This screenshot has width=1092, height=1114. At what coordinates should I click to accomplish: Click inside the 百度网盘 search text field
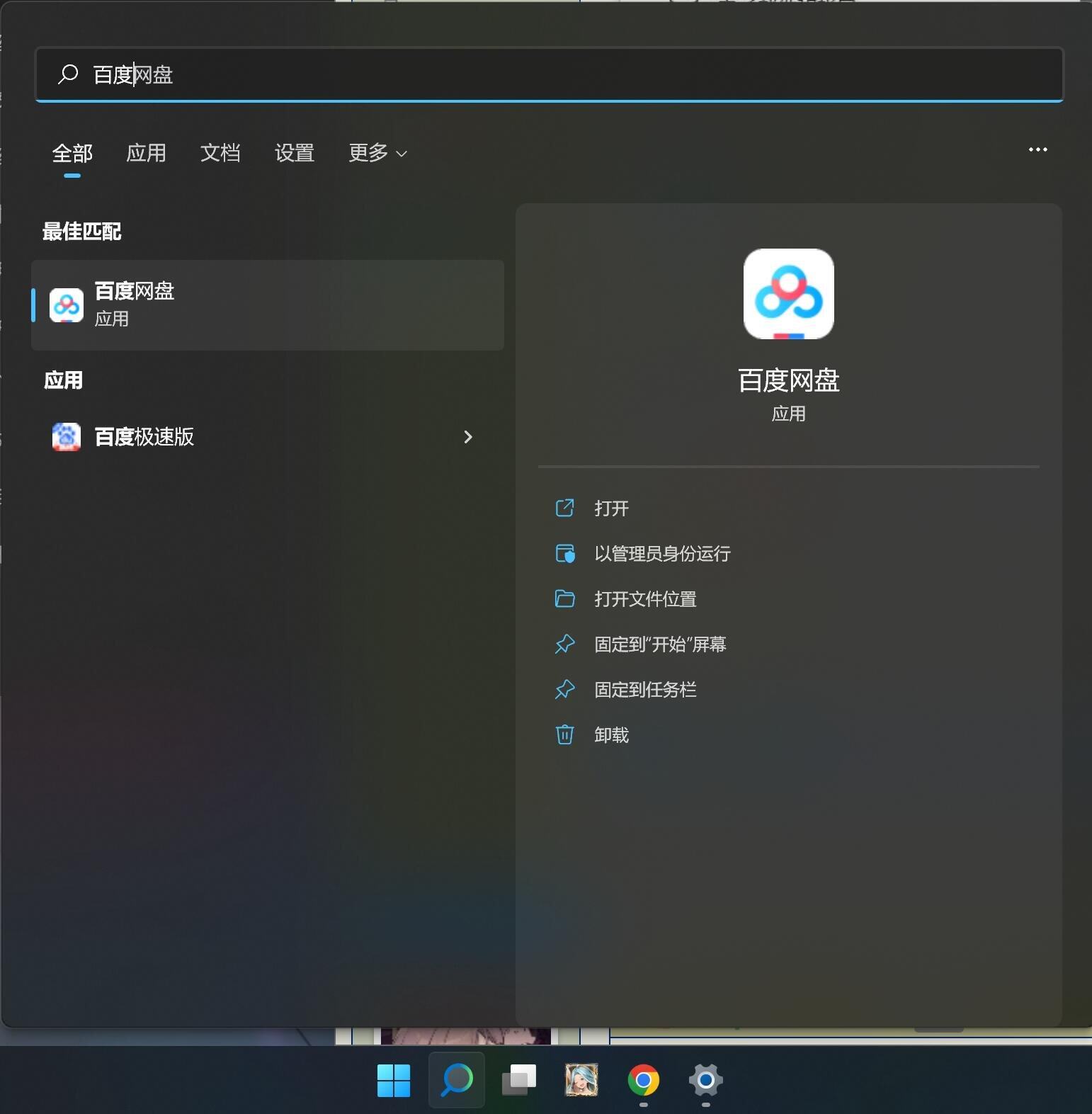(x=549, y=74)
